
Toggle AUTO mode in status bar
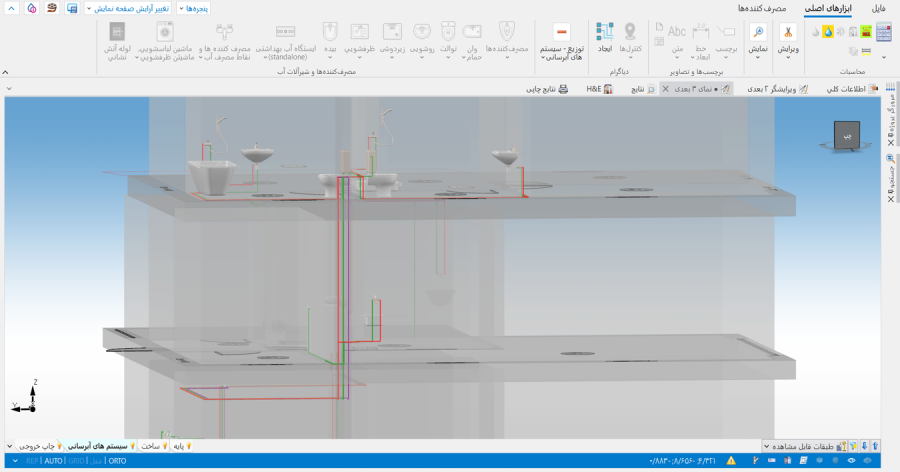pyautogui.click(x=53, y=461)
